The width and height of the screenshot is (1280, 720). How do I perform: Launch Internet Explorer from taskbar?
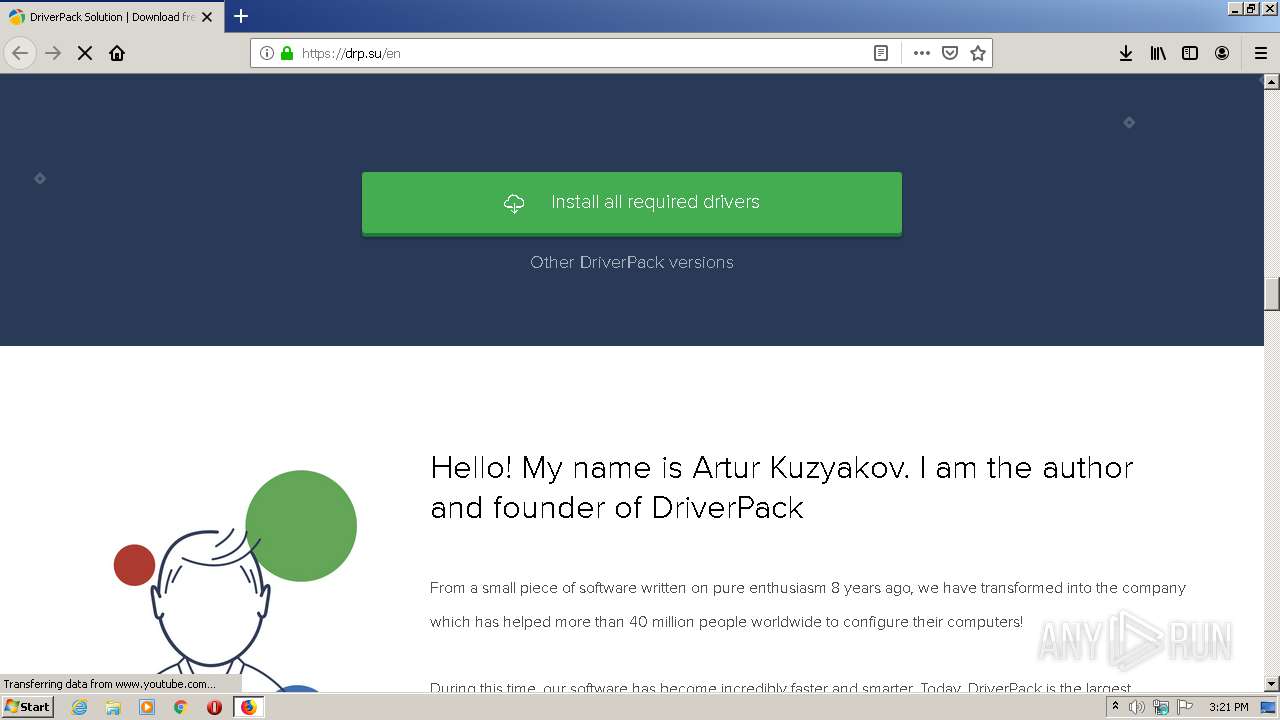click(x=79, y=707)
